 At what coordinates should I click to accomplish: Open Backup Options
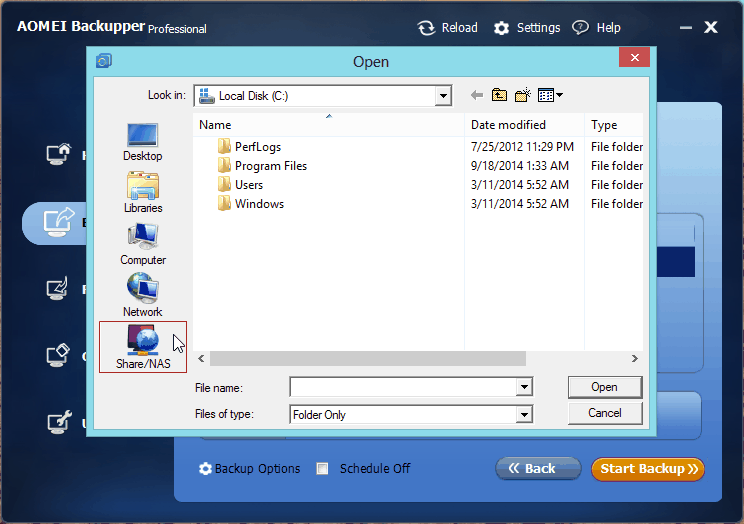tap(250, 468)
